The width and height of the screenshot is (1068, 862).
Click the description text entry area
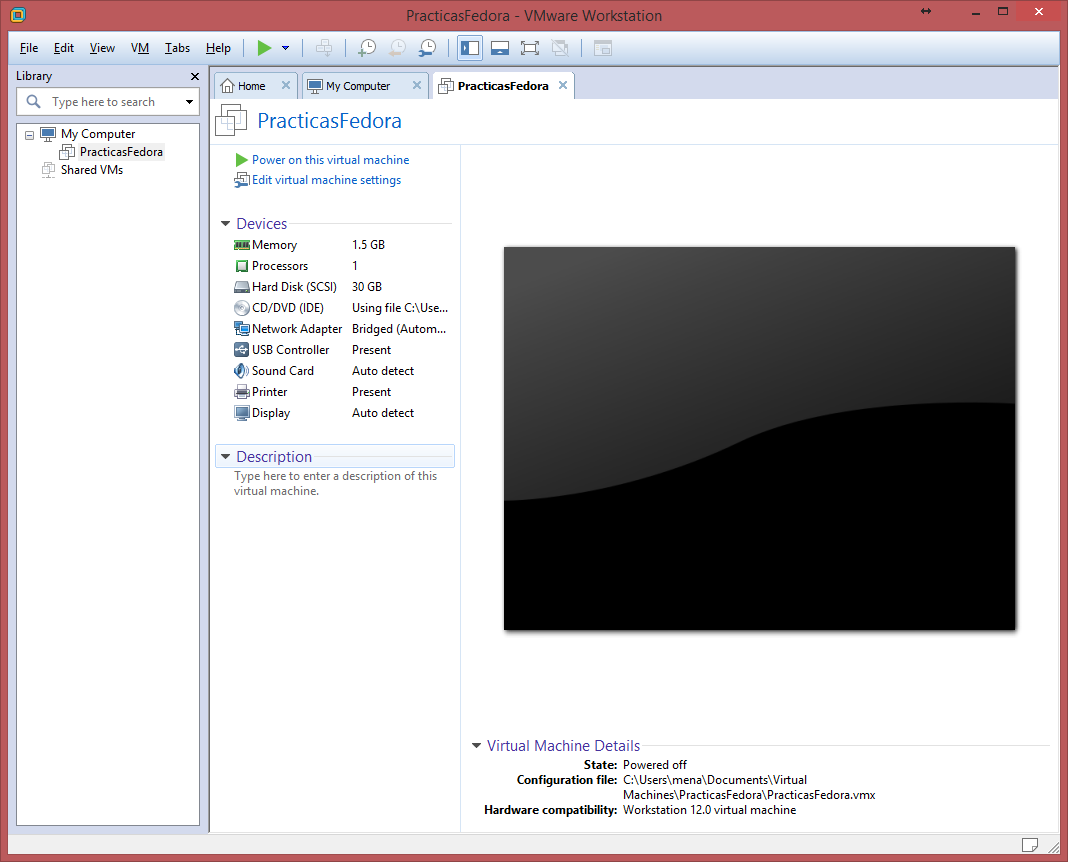click(x=336, y=483)
